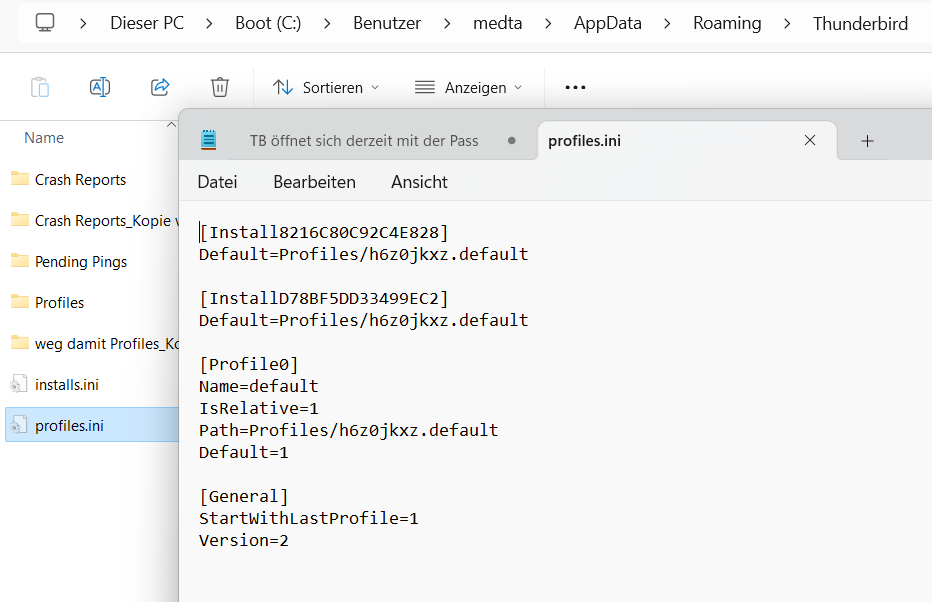
Task: Click the Name column header
Action: click(x=44, y=138)
